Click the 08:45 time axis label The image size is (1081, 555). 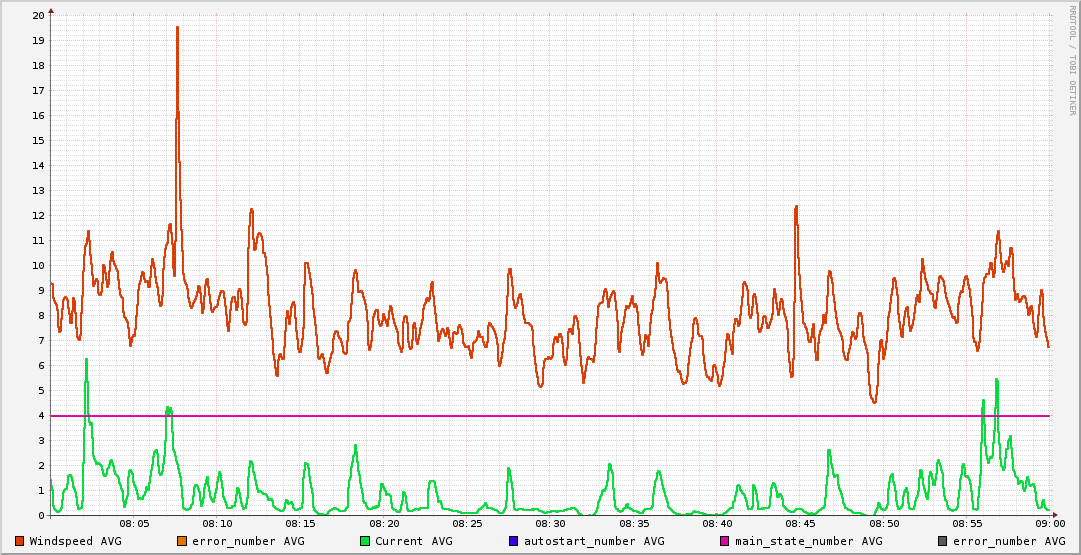pyautogui.click(x=800, y=524)
